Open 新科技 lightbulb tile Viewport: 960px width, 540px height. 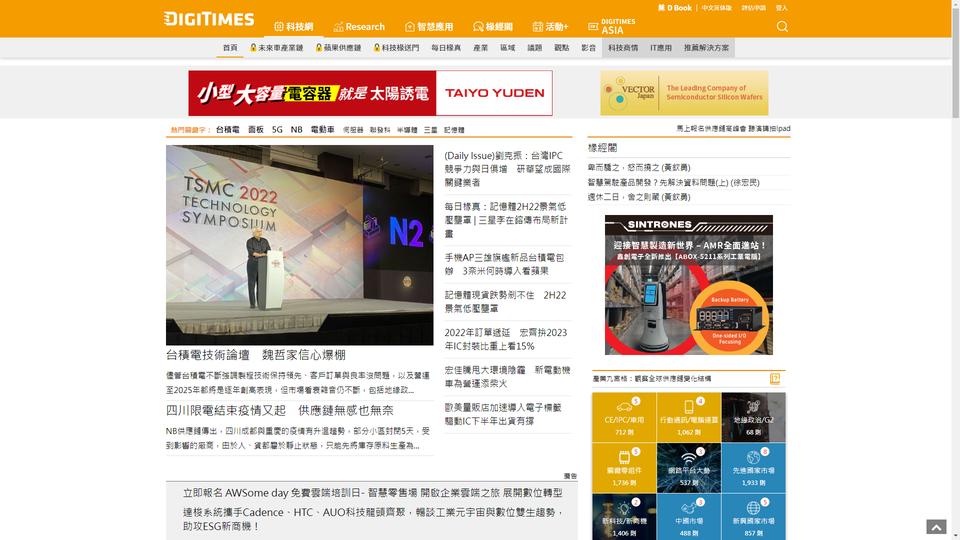624,517
